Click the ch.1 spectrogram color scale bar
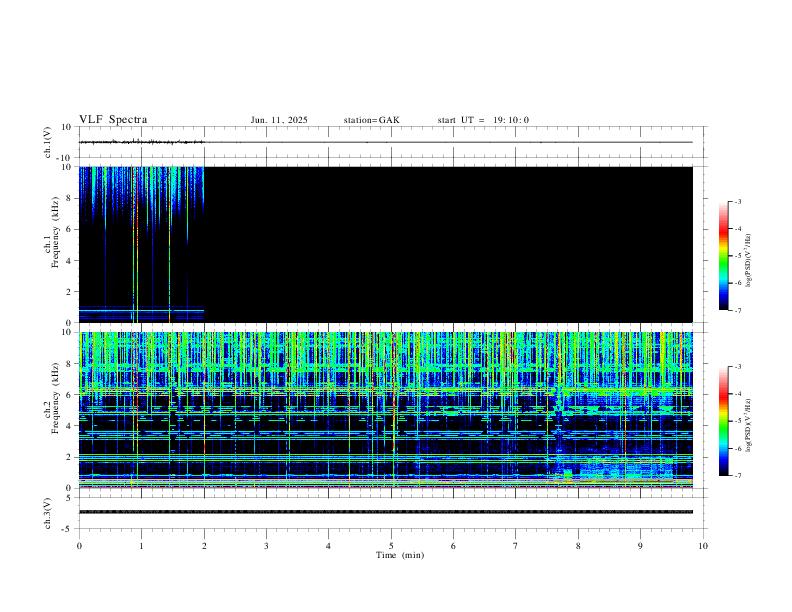This screenshot has width=792, height=612. pos(723,256)
